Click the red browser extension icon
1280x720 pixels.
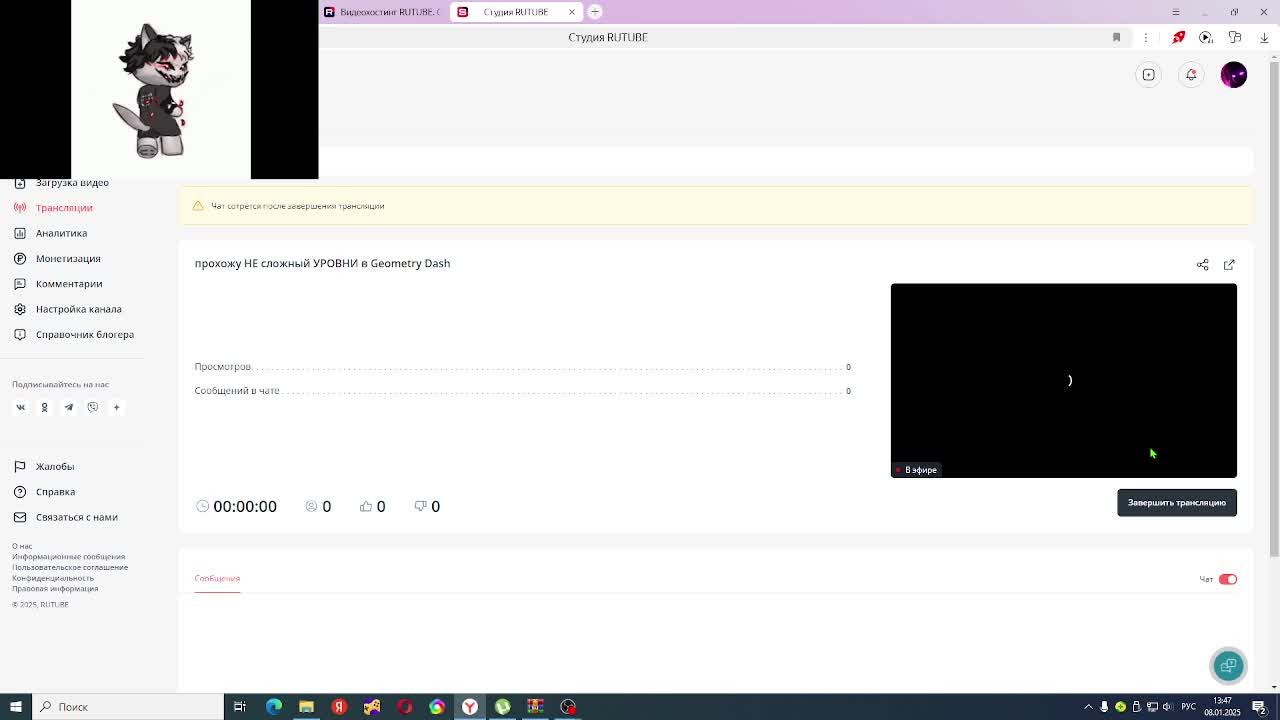tap(1179, 37)
